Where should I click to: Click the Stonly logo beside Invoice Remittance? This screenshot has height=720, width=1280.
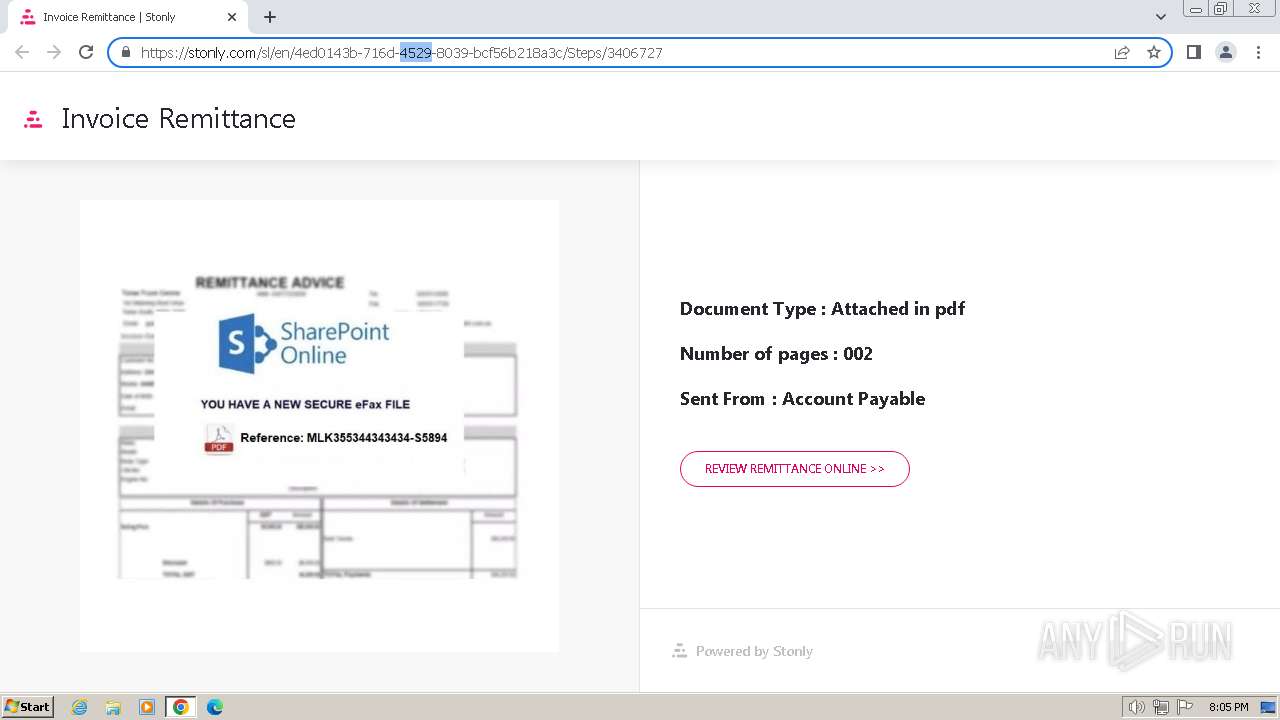click(33, 119)
